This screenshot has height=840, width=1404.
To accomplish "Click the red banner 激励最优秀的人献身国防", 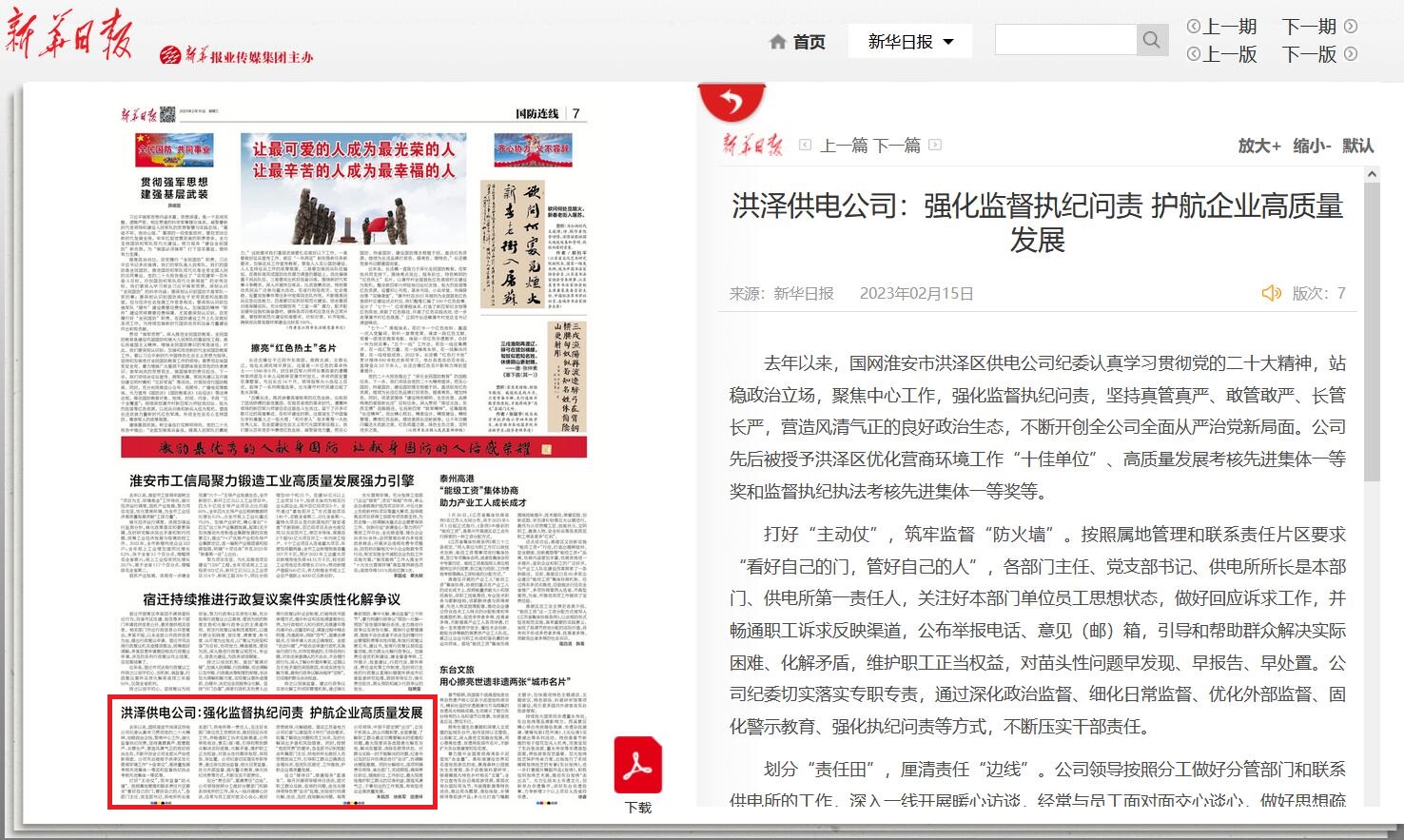I will 354,447.
